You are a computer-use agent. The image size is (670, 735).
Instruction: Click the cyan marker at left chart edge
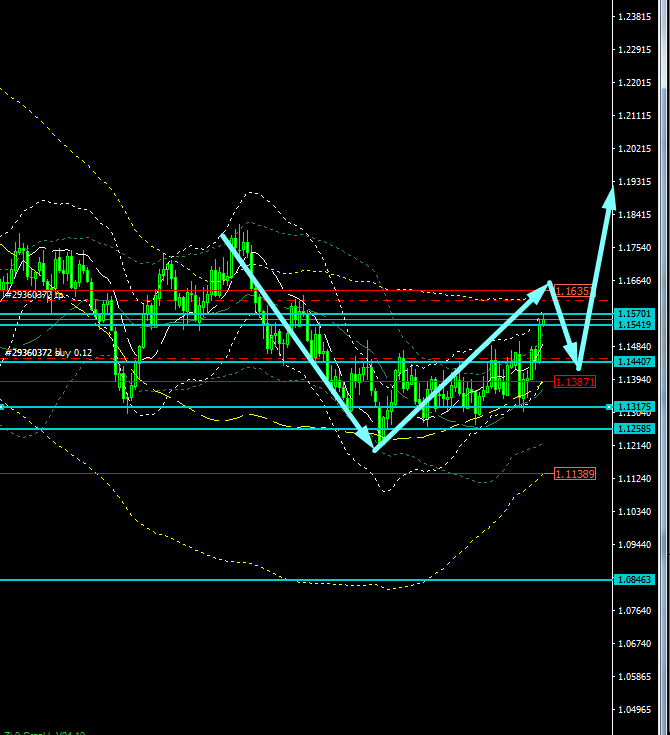pyautogui.click(x=2, y=407)
